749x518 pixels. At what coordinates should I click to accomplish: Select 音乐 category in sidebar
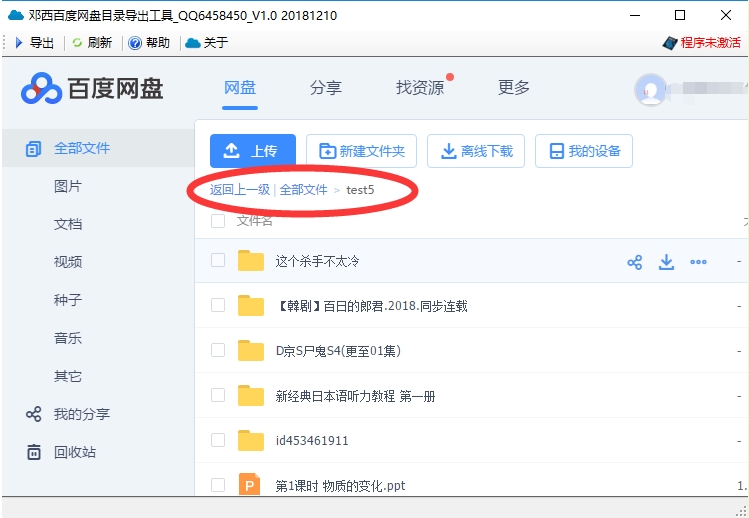tap(68, 338)
